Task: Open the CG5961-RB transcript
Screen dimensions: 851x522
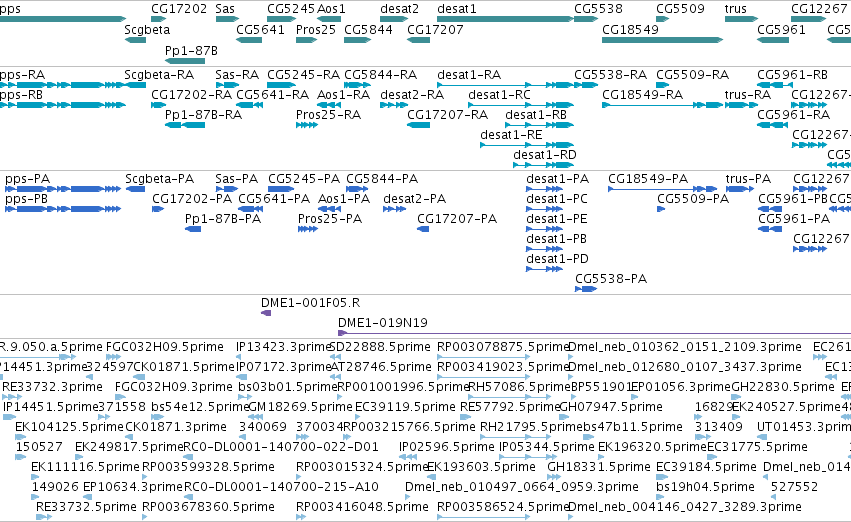Action: point(774,85)
